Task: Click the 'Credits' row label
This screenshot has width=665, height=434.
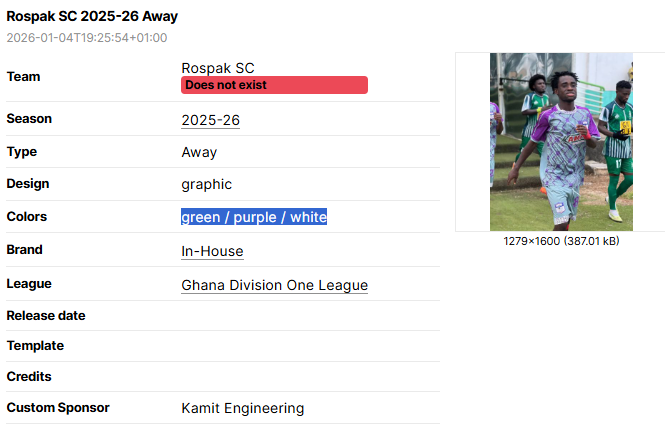Action: 29,377
